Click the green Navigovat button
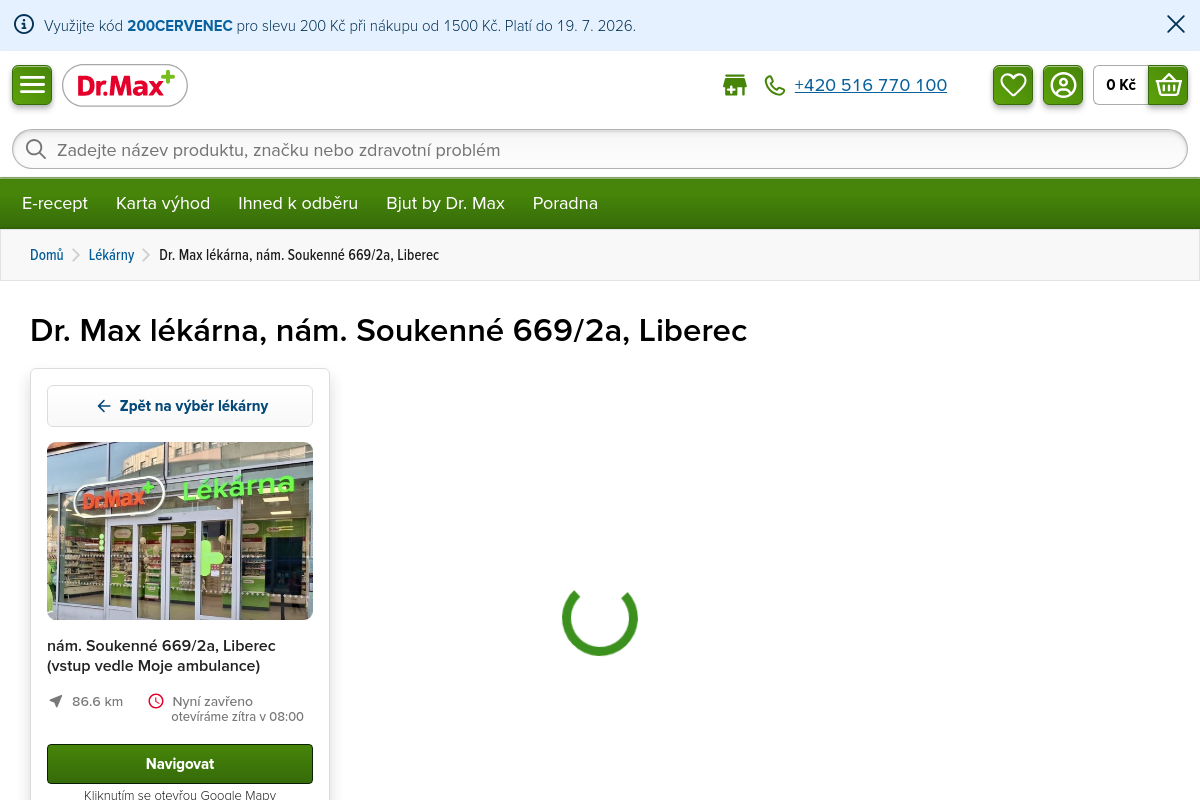 click(180, 764)
